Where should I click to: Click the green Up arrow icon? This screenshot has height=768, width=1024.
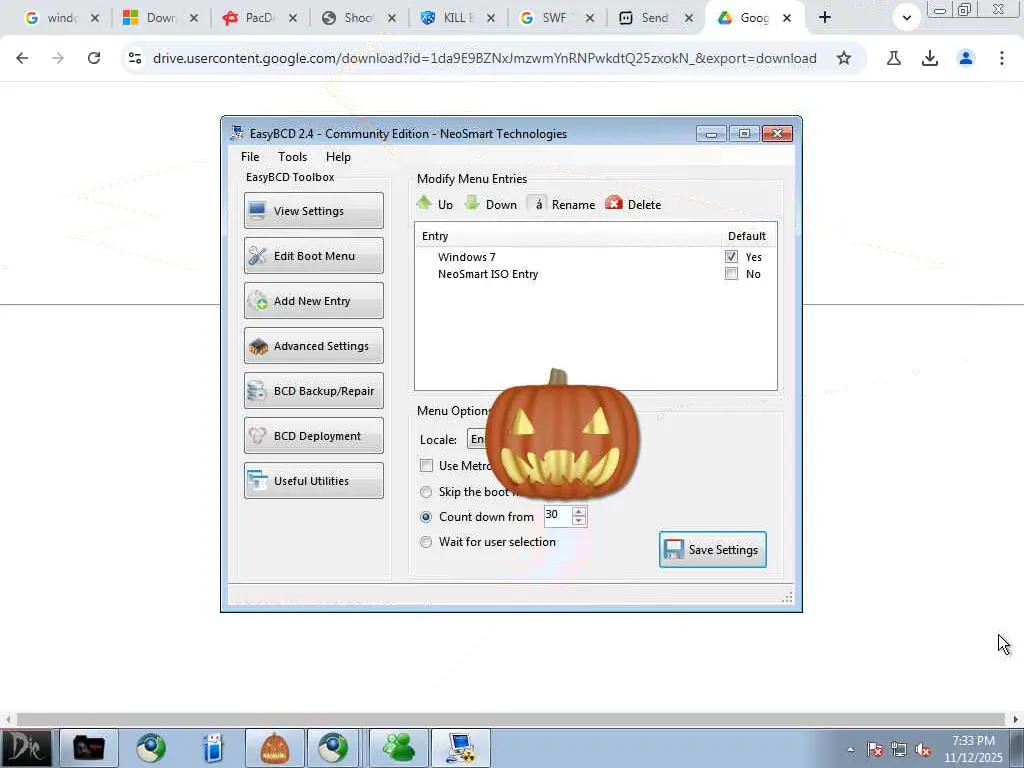[424, 203]
